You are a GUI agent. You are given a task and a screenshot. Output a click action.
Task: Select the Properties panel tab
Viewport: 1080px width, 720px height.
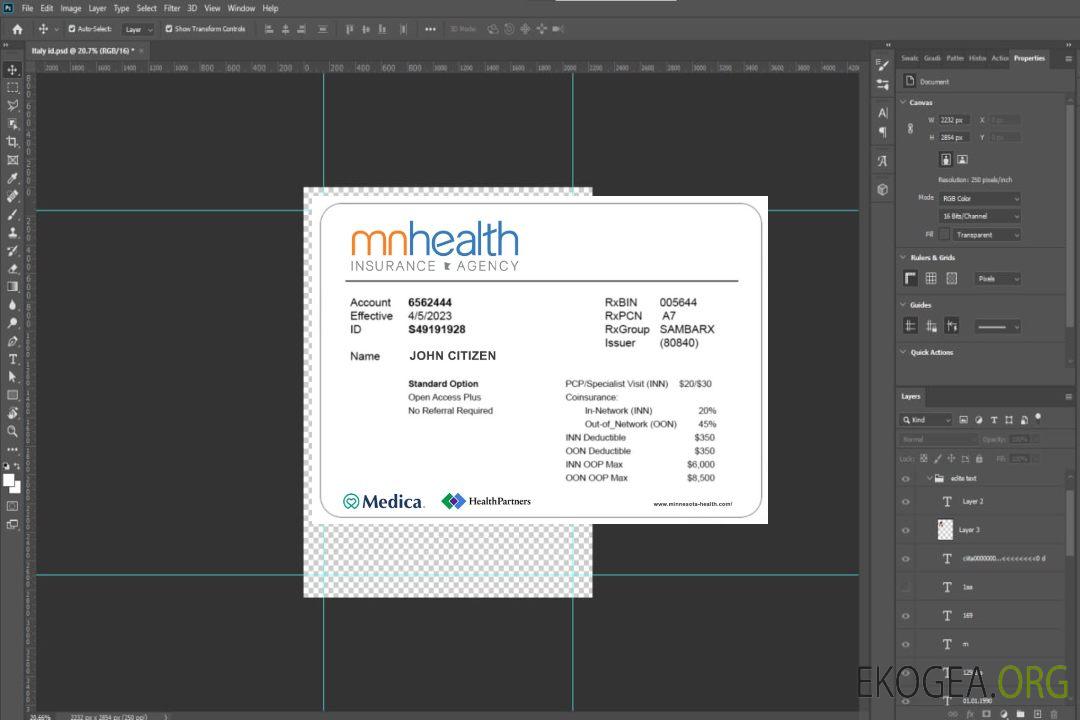click(1029, 59)
